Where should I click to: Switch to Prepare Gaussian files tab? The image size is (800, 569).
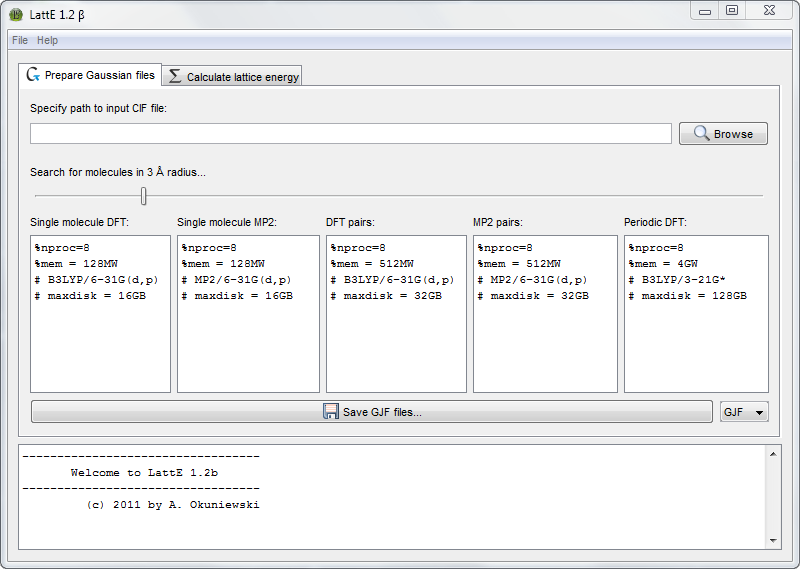90,75
